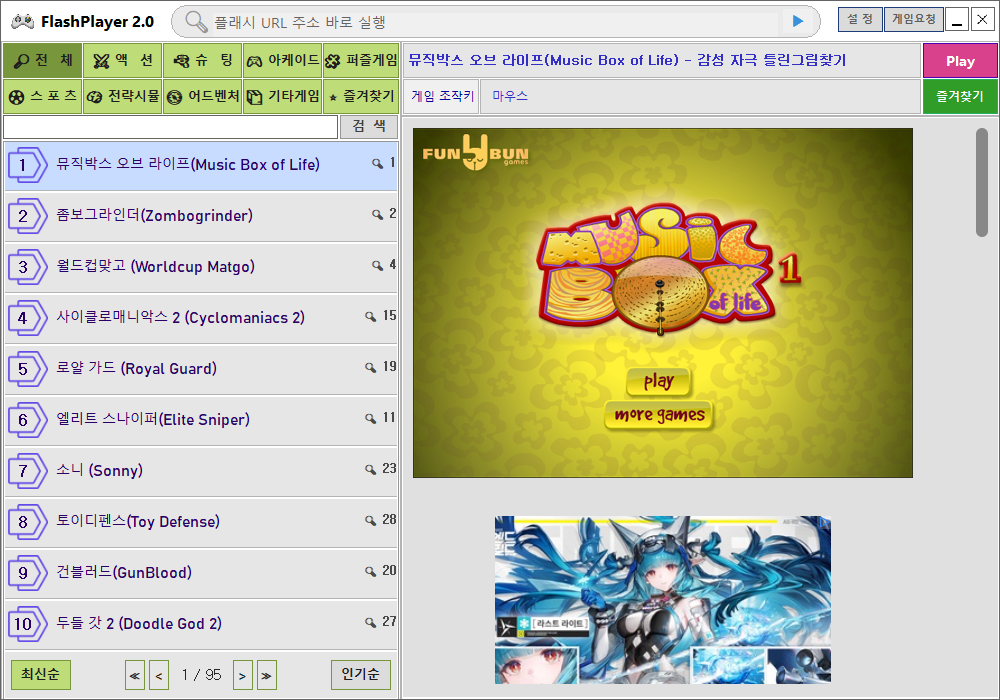Select the 퍼즐게임 category tab
The image size is (1000, 700).
tap(361, 61)
